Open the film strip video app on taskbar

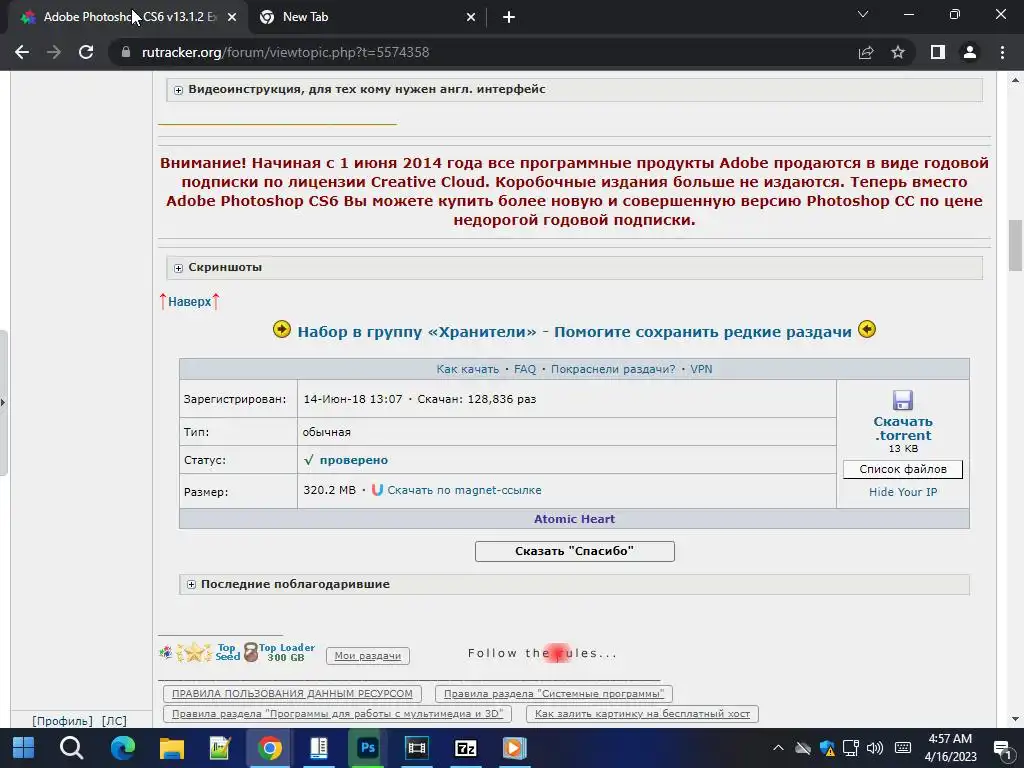[417, 748]
